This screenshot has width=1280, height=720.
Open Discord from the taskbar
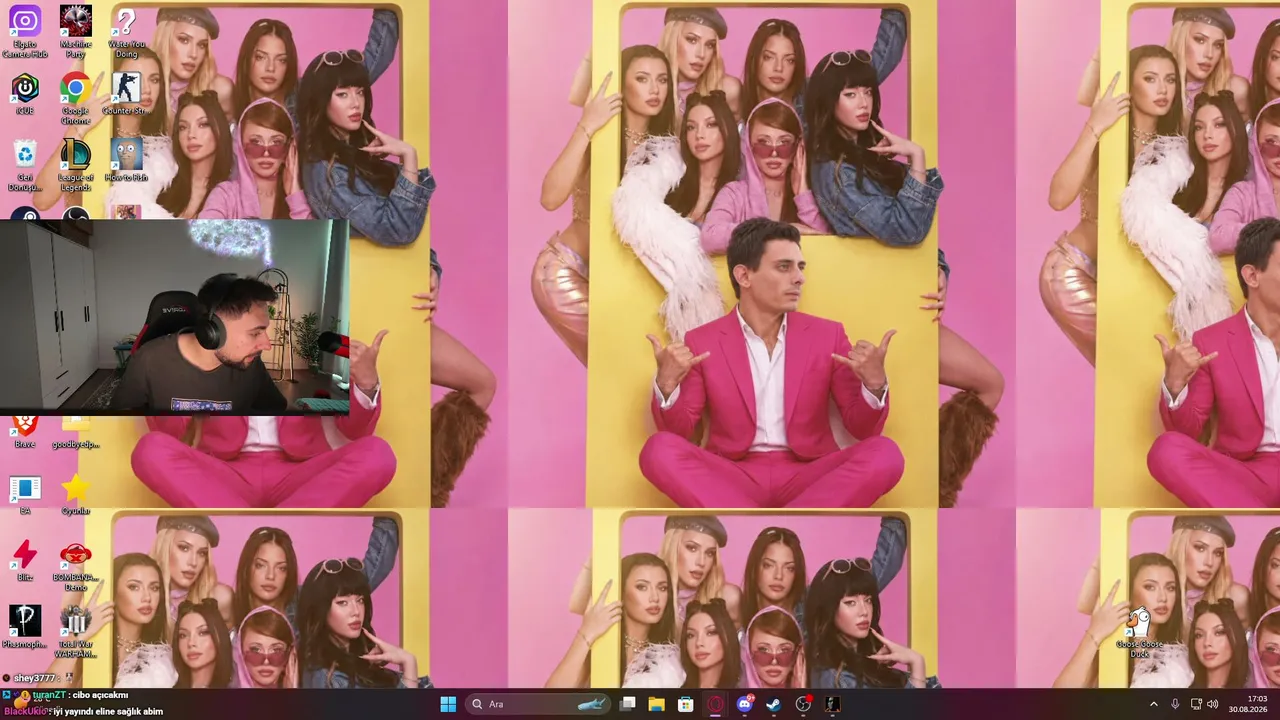[744, 704]
